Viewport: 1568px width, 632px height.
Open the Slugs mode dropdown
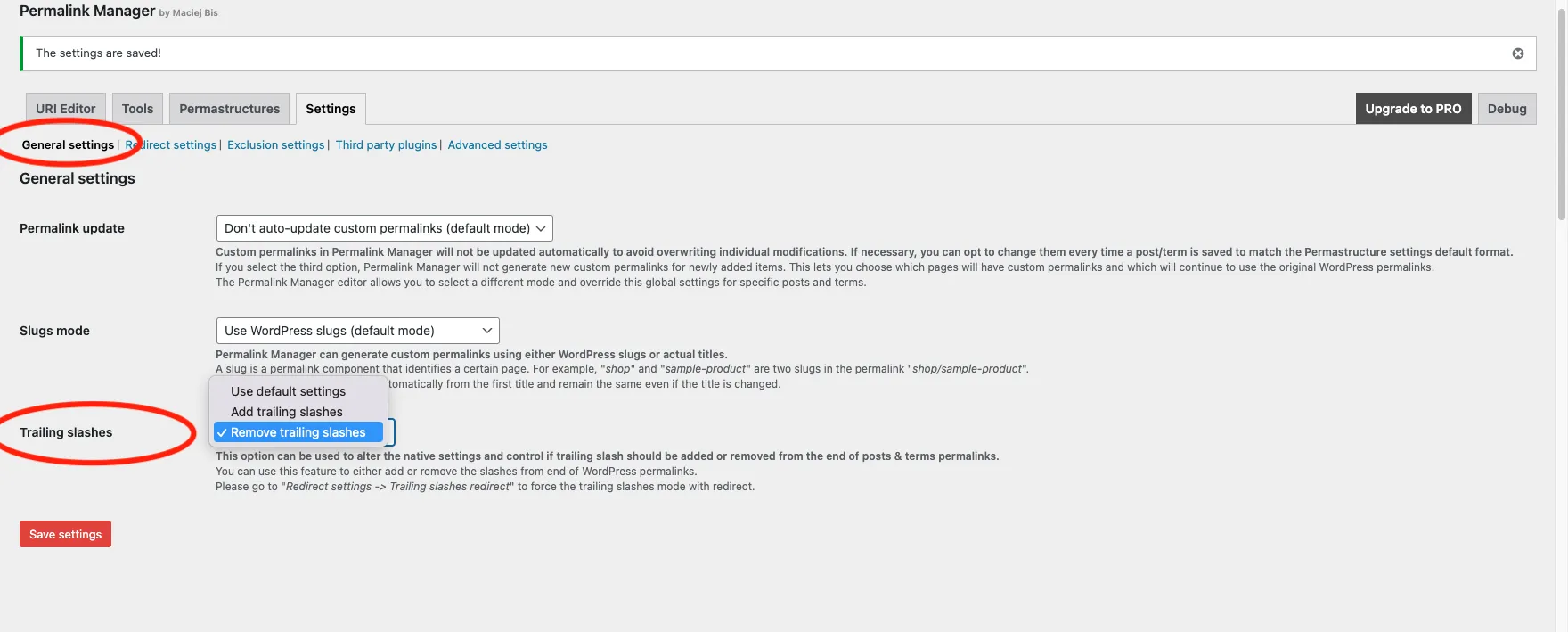coord(357,331)
